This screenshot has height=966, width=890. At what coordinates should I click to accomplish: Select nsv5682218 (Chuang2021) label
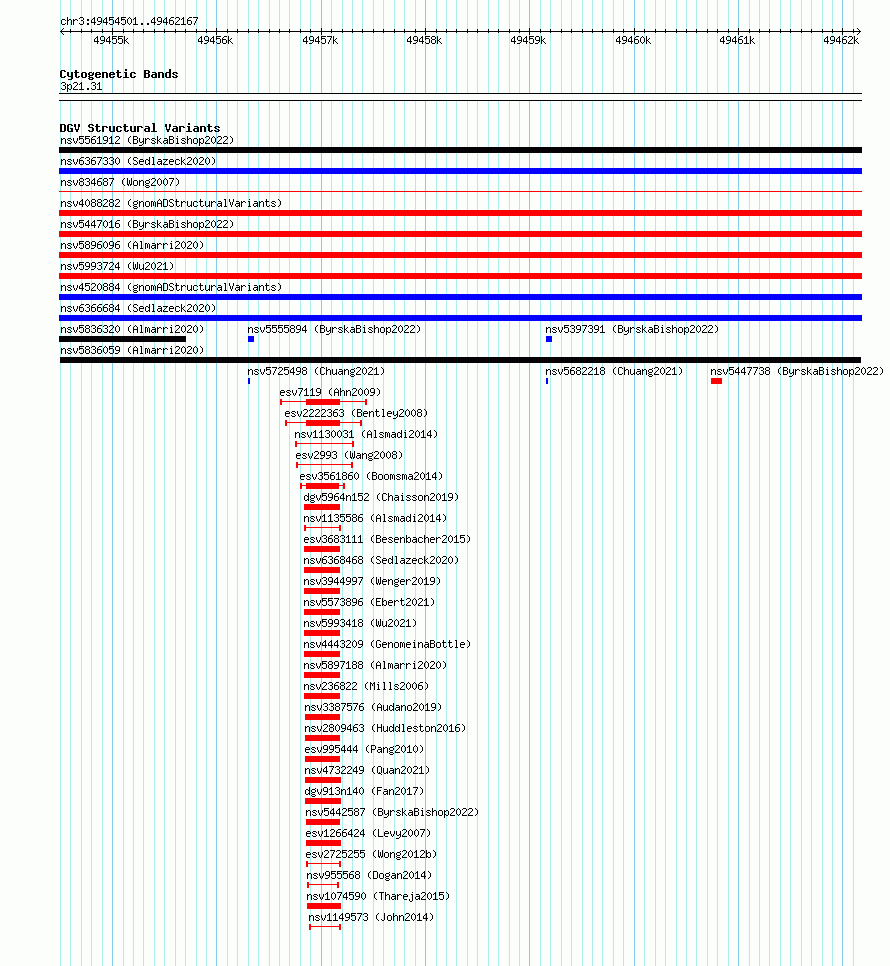pyautogui.click(x=614, y=371)
